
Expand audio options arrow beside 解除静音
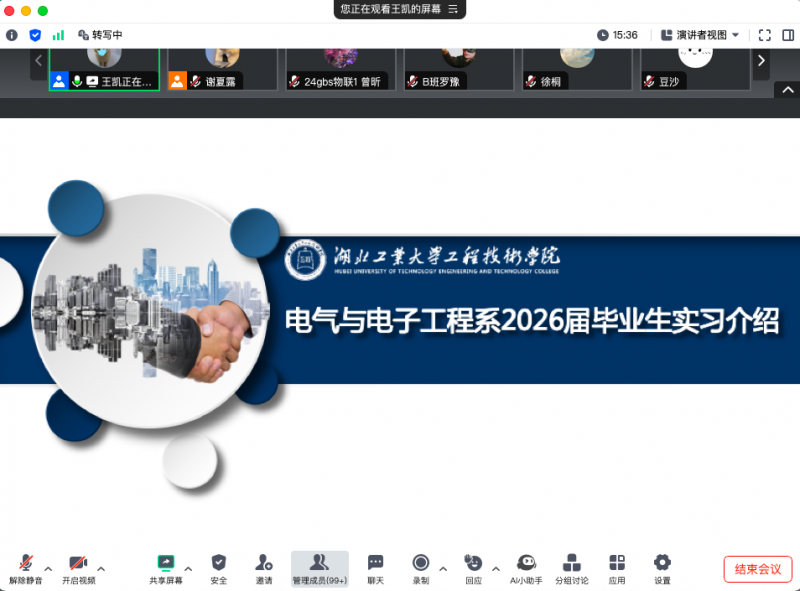(48, 568)
